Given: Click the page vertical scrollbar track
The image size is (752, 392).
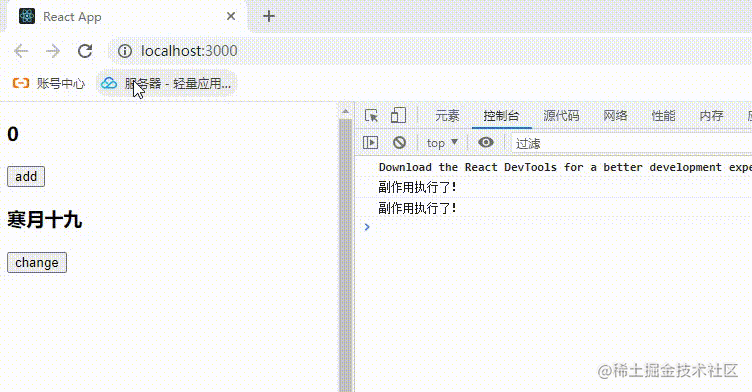Looking at the screenshot, I should coord(345,254).
